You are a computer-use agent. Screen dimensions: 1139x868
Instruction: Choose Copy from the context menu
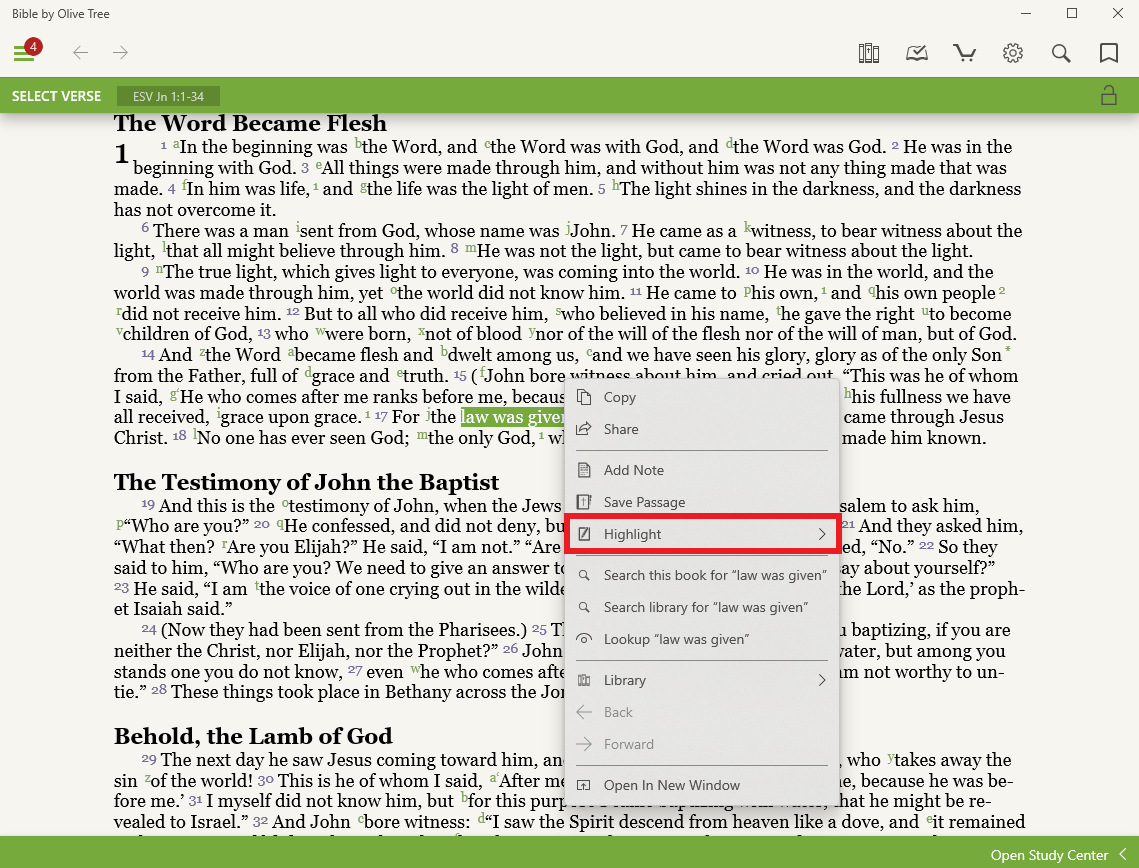[x=620, y=398]
